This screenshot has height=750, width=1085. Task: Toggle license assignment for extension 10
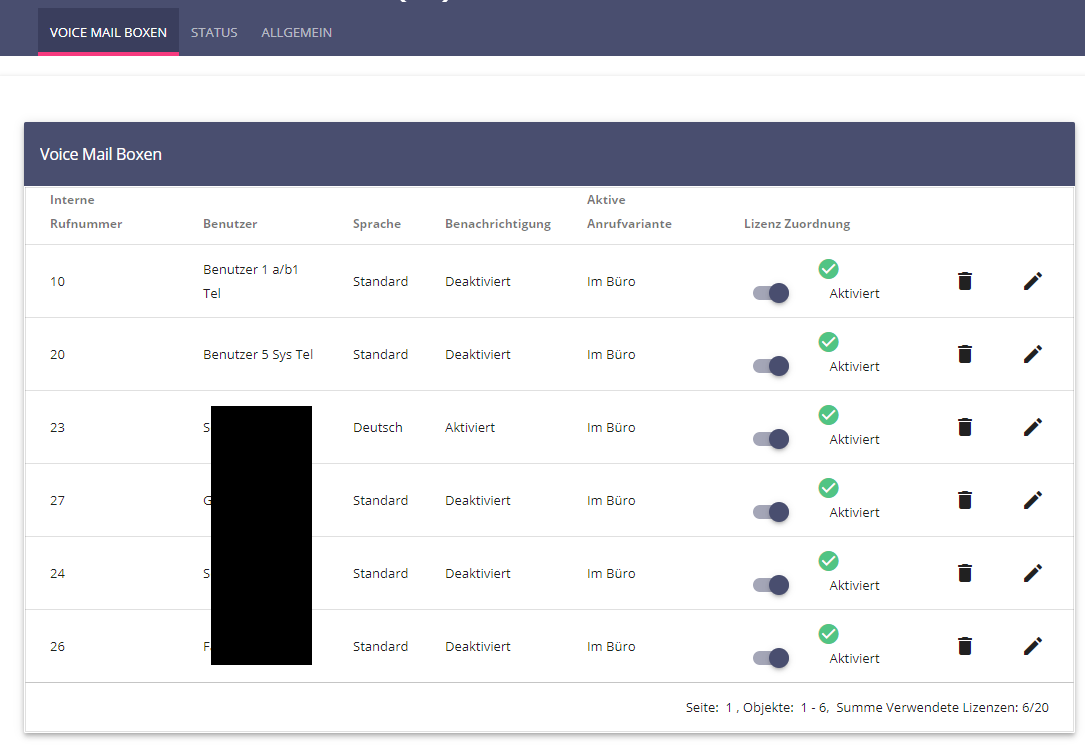pos(771,293)
